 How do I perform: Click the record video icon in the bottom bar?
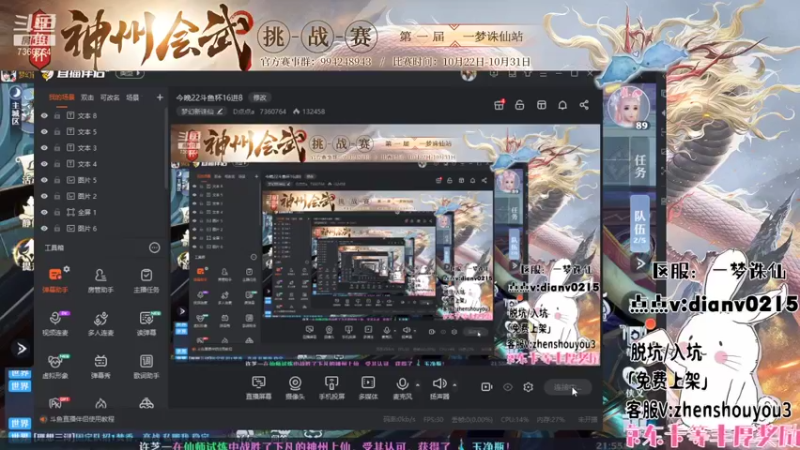[x=487, y=387]
